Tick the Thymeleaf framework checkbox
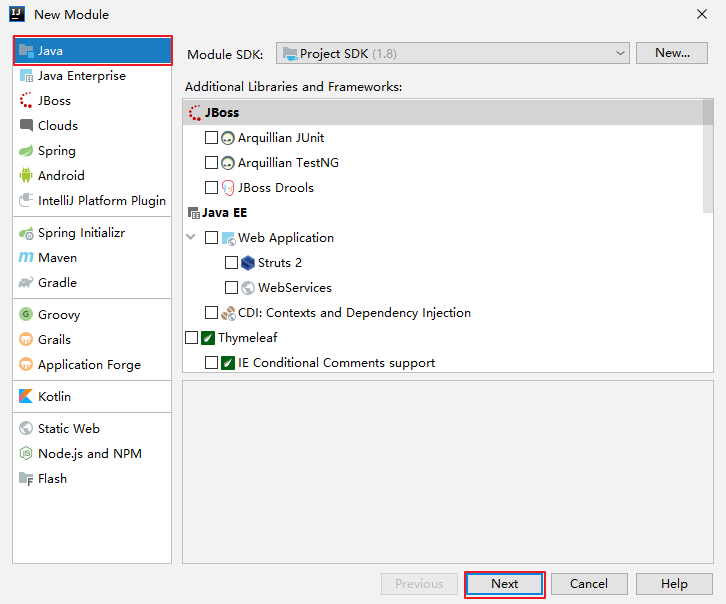 click(191, 338)
